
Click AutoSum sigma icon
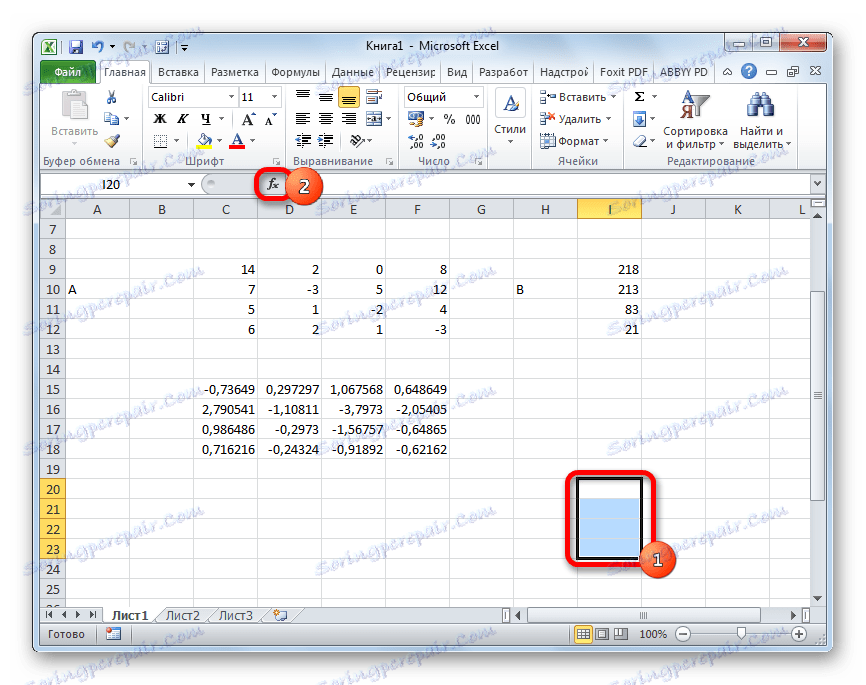point(640,97)
